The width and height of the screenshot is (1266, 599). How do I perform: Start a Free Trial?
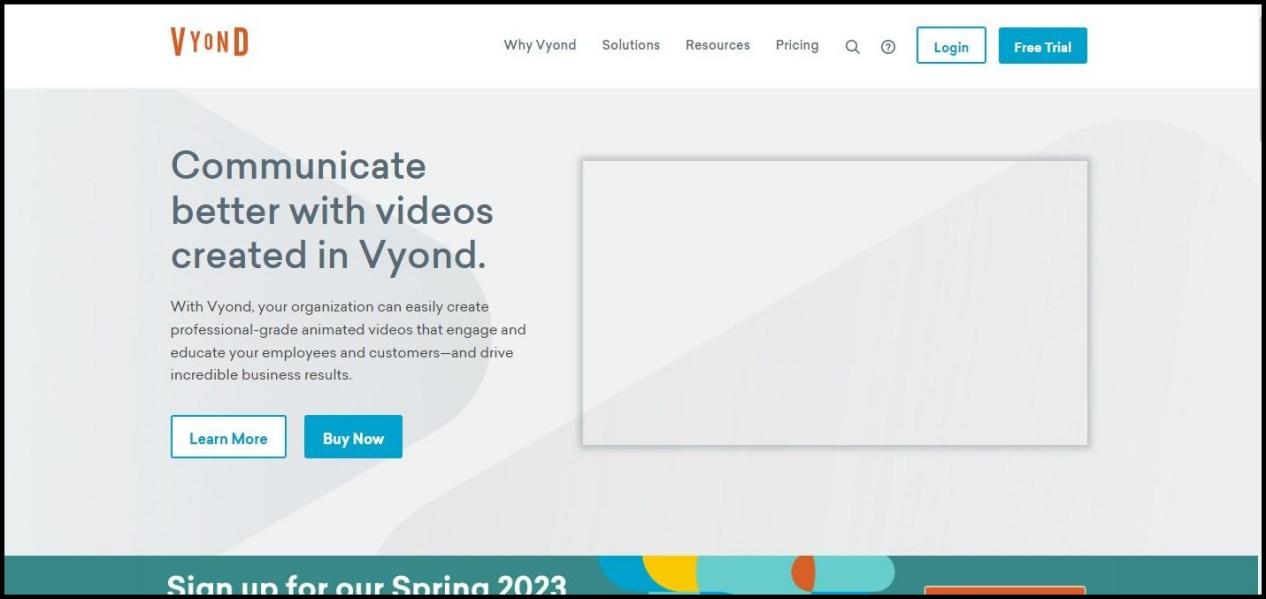1042,46
